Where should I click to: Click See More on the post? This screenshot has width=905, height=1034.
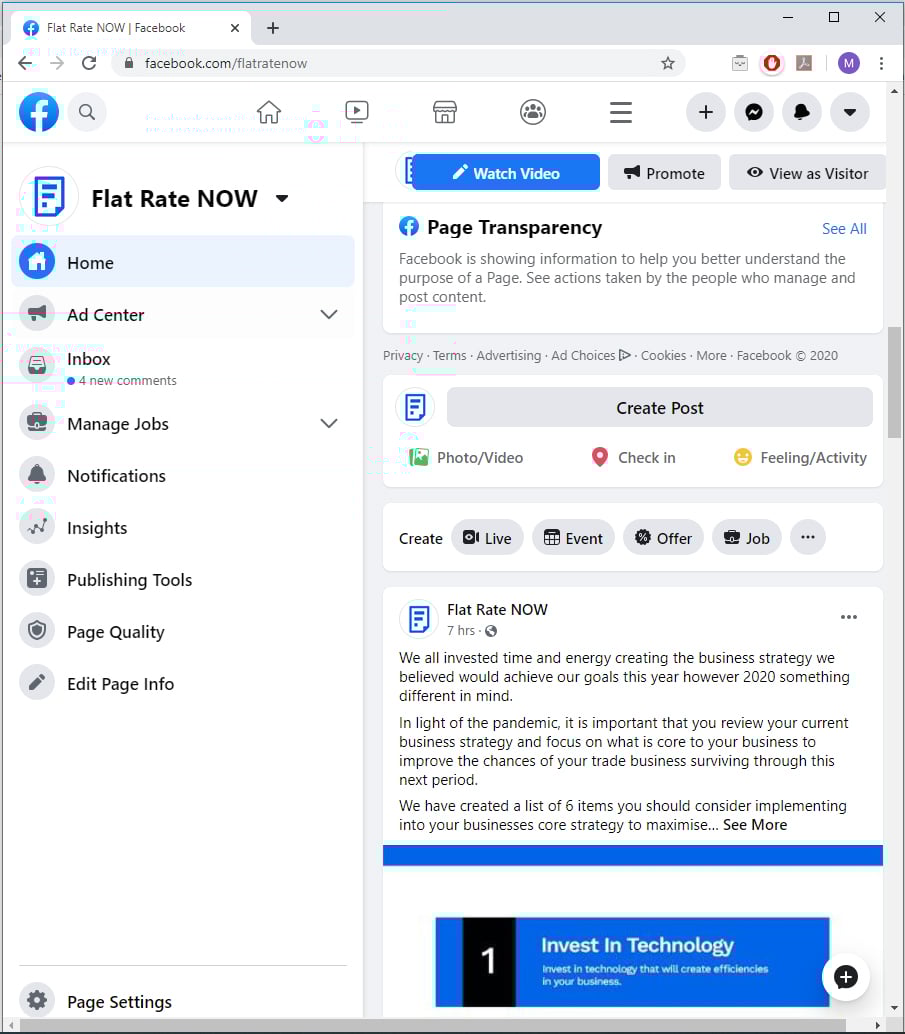tap(755, 825)
